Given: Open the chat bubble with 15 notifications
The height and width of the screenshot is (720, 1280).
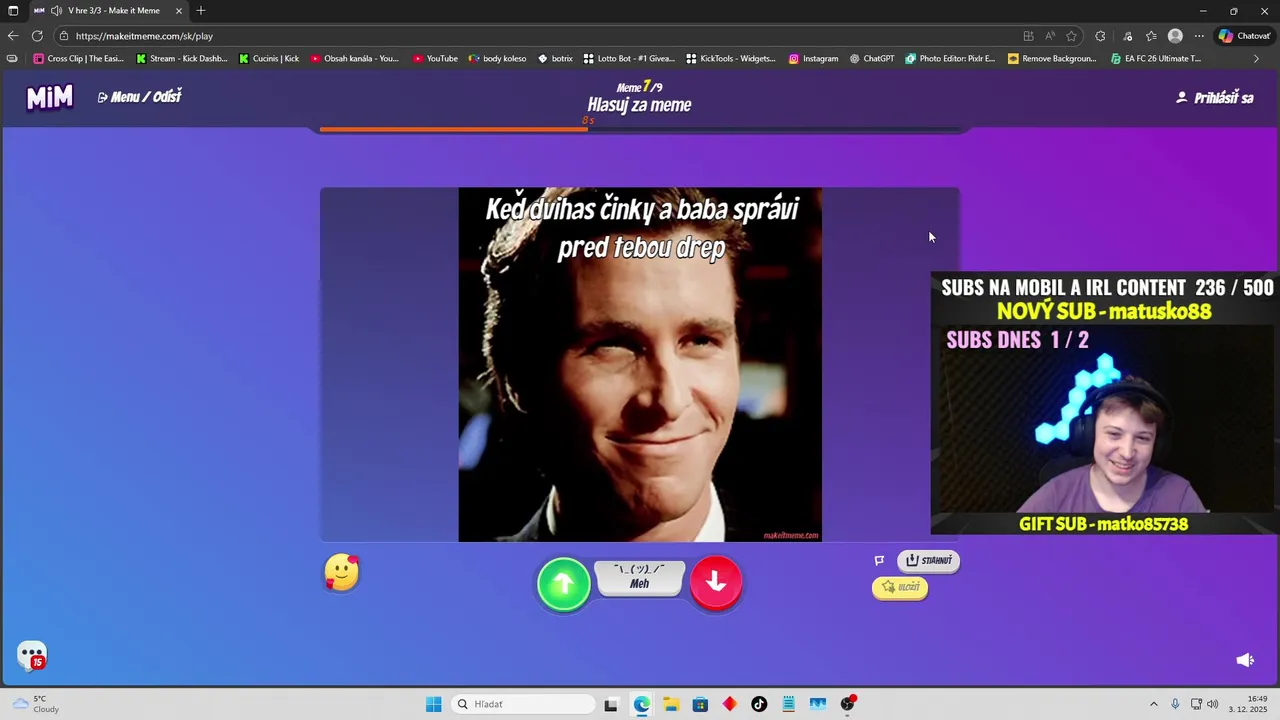Looking at the screenshot, I should tap(32, 656).
